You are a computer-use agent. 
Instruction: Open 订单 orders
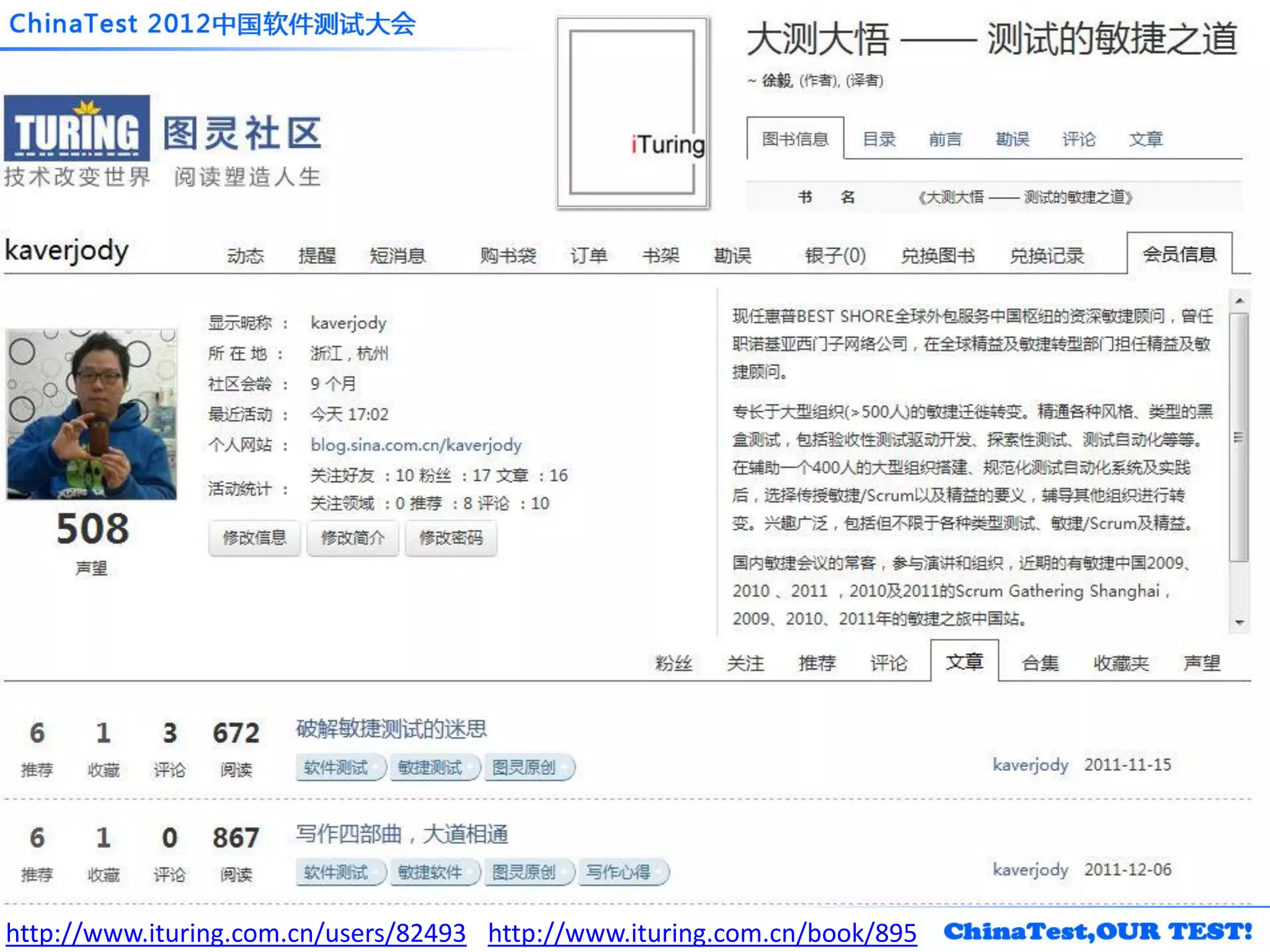(589, 255)
